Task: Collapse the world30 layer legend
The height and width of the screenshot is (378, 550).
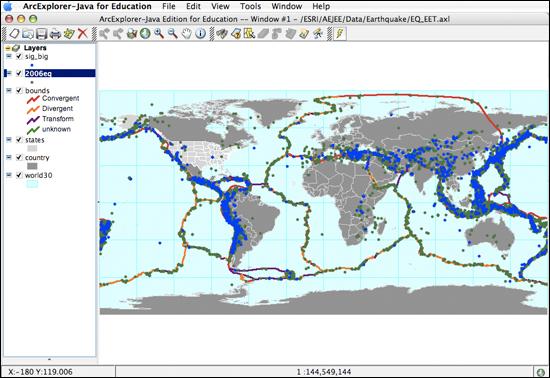Action: [x=9, y=175]
